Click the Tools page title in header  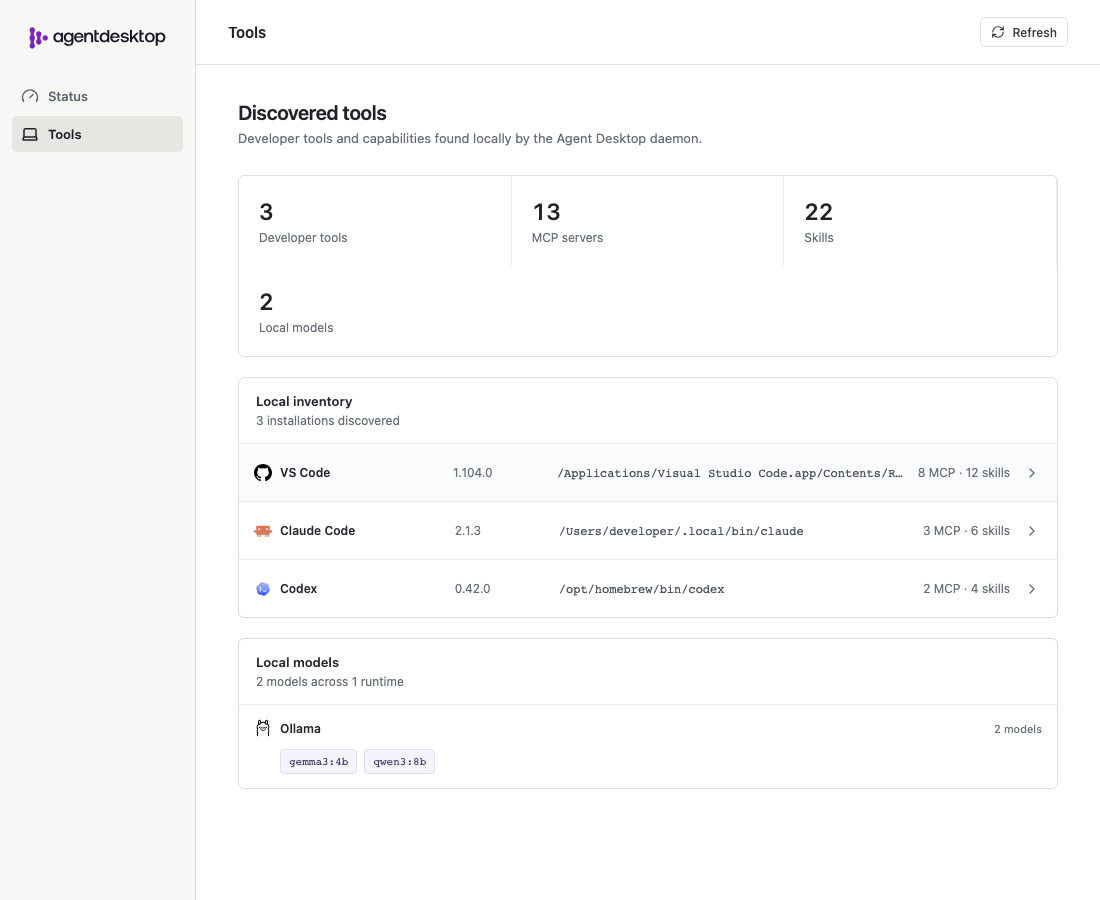tap(247, 32)
